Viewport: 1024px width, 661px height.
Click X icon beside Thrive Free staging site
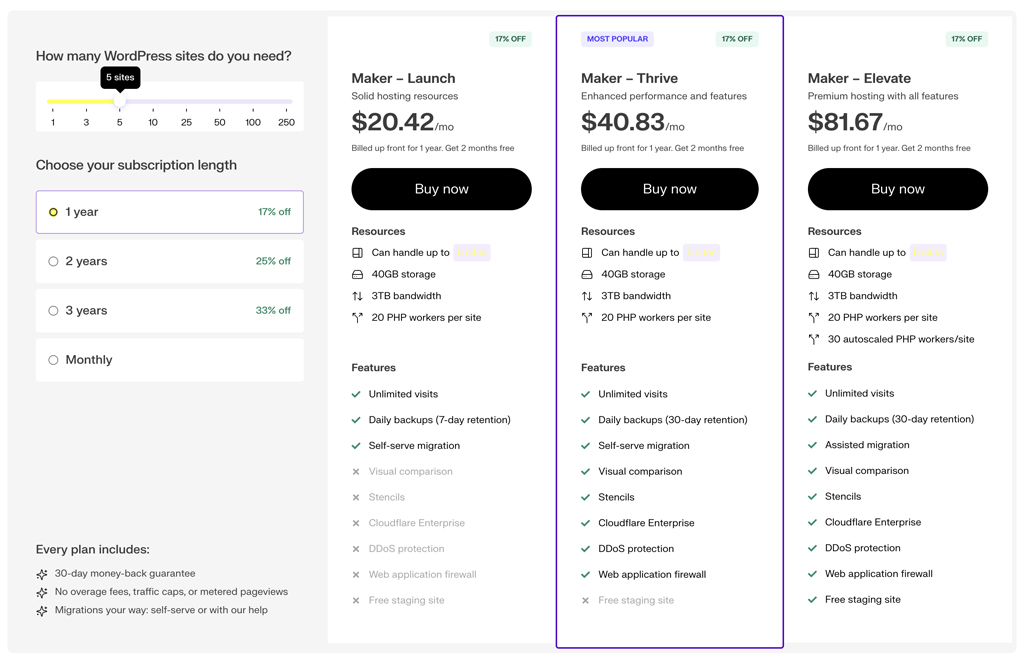(586, 601)
